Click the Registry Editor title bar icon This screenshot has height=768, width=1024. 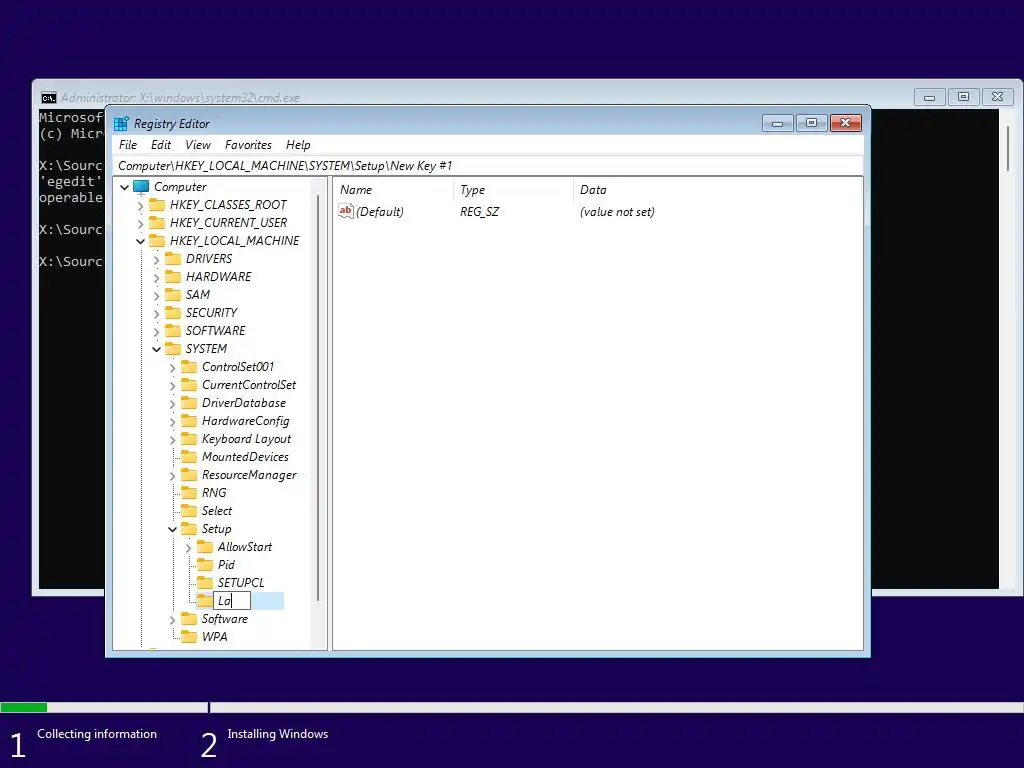point(121,123)
